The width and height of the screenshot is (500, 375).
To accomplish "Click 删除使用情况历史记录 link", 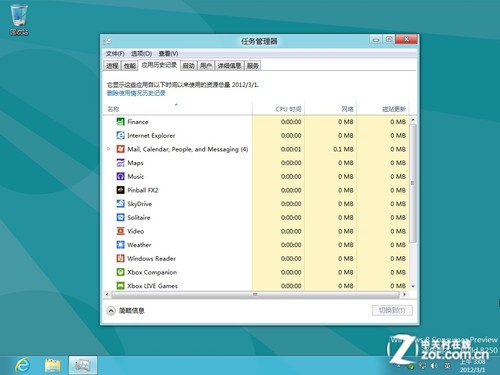I will click(136, 93).
